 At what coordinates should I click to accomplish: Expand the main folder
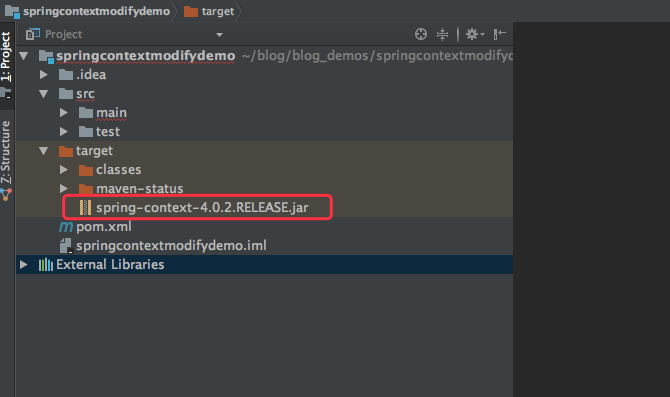(x=64, y=113)
